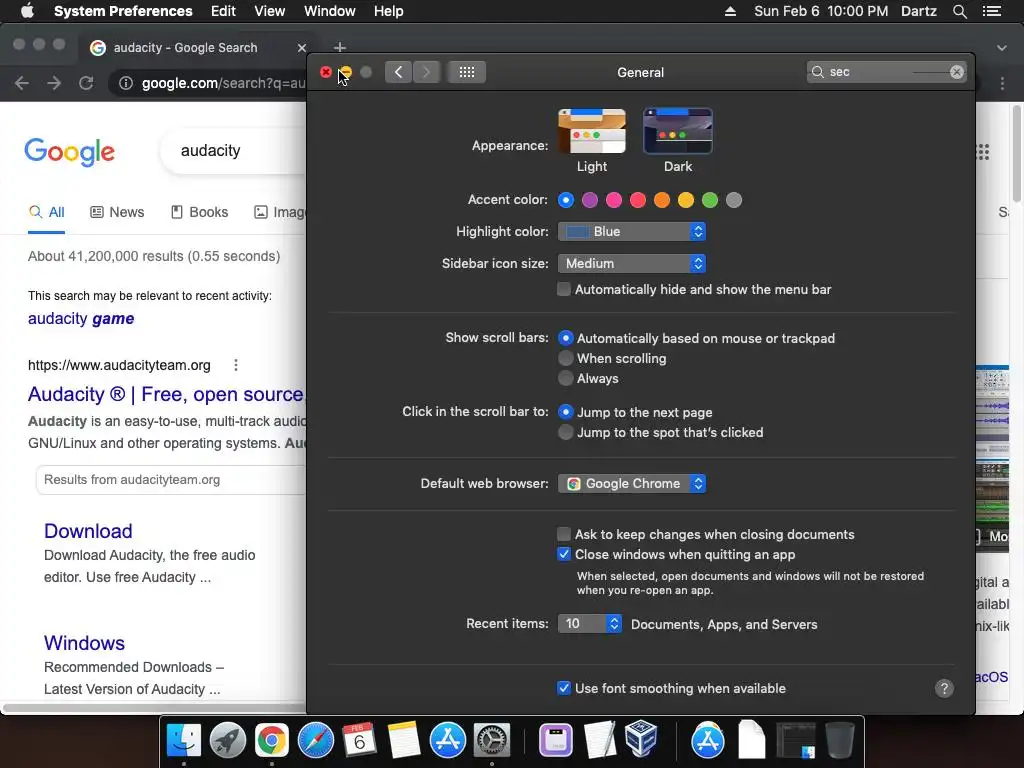Pick the green accent color
1024x768 pixels.
tap(710, 200)
